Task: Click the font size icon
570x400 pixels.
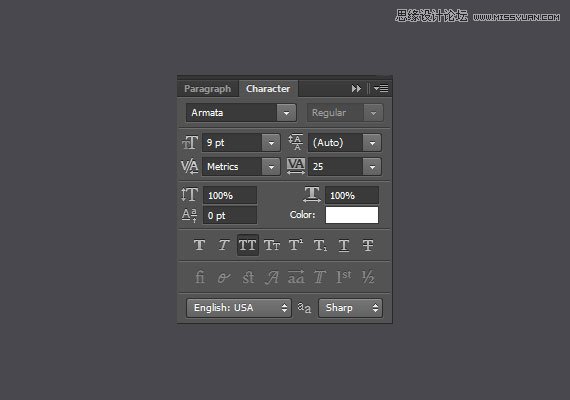Action: click(x=190, y=143)
